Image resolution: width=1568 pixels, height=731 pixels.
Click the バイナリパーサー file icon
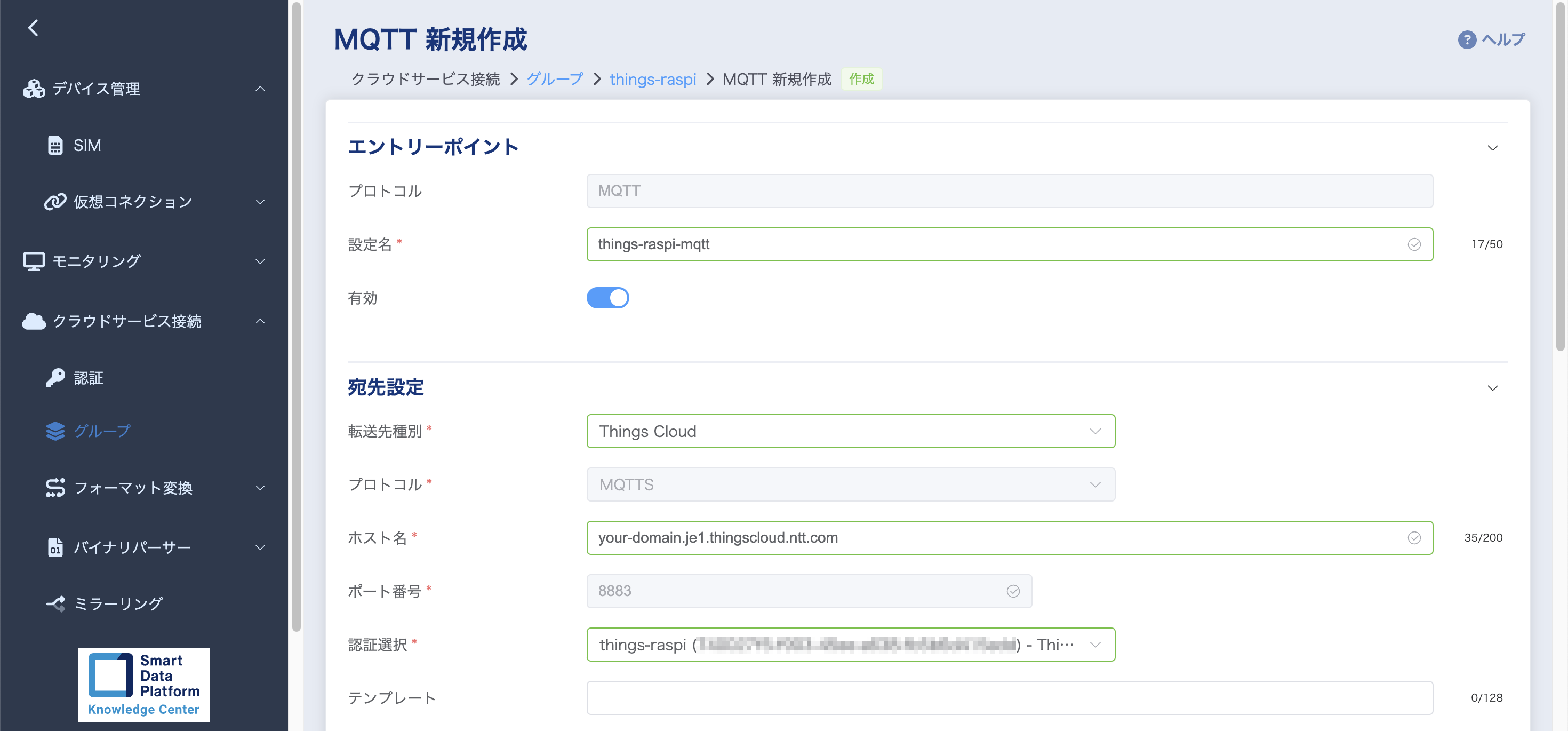[x=55, y=547]
